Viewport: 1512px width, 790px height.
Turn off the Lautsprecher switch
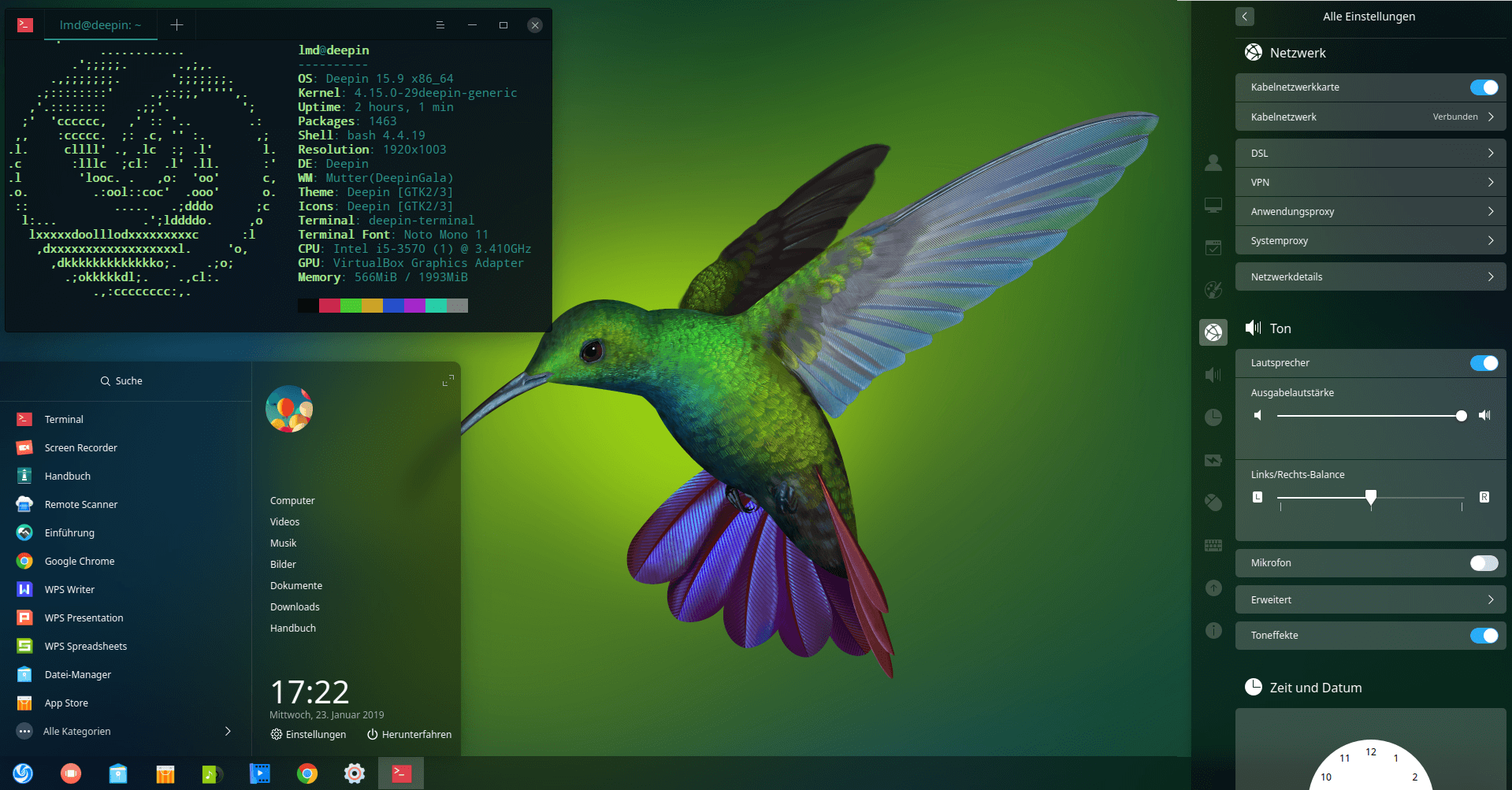point(1484,363)
